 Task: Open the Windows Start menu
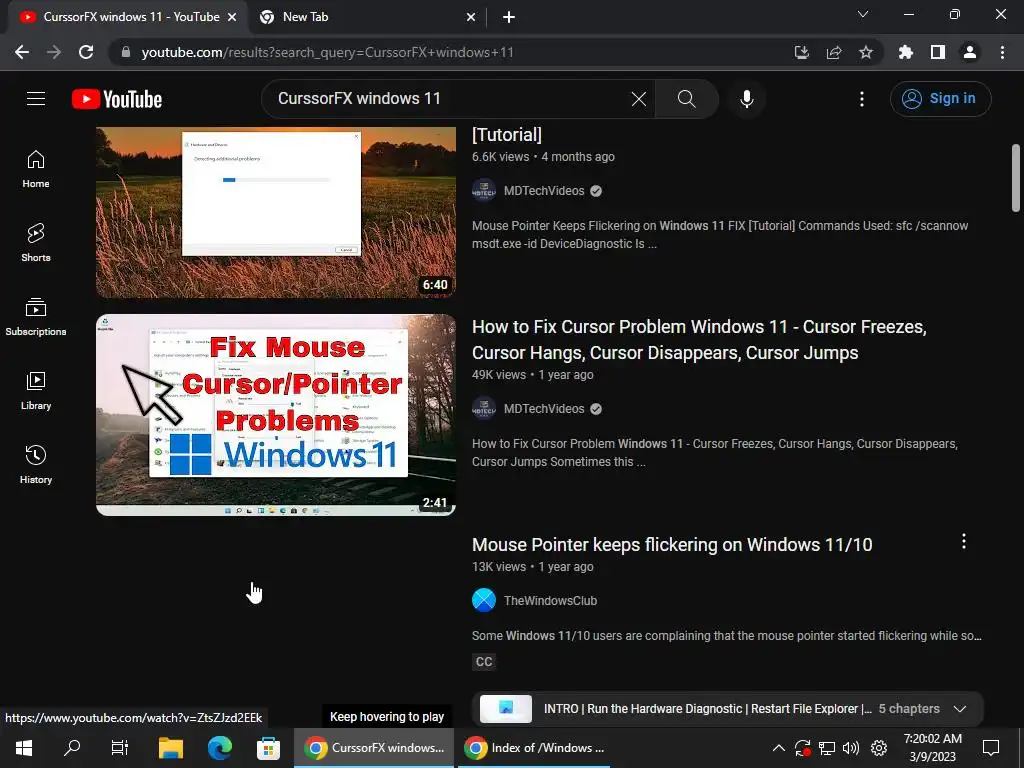coord(24,748)
